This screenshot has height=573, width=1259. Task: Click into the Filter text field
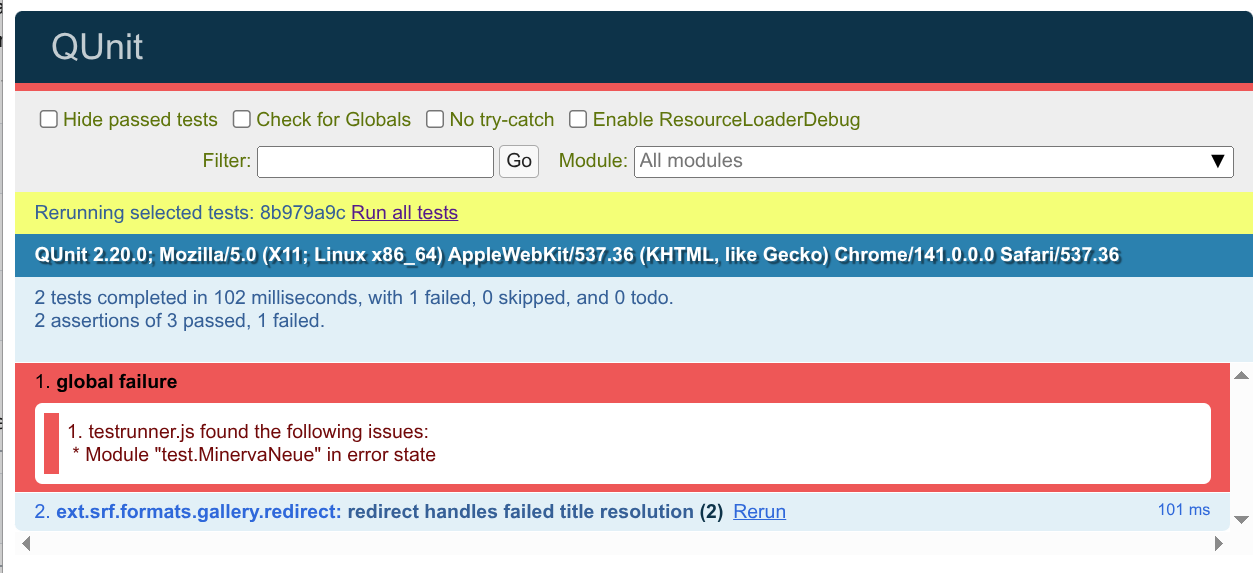click(375, 161)
